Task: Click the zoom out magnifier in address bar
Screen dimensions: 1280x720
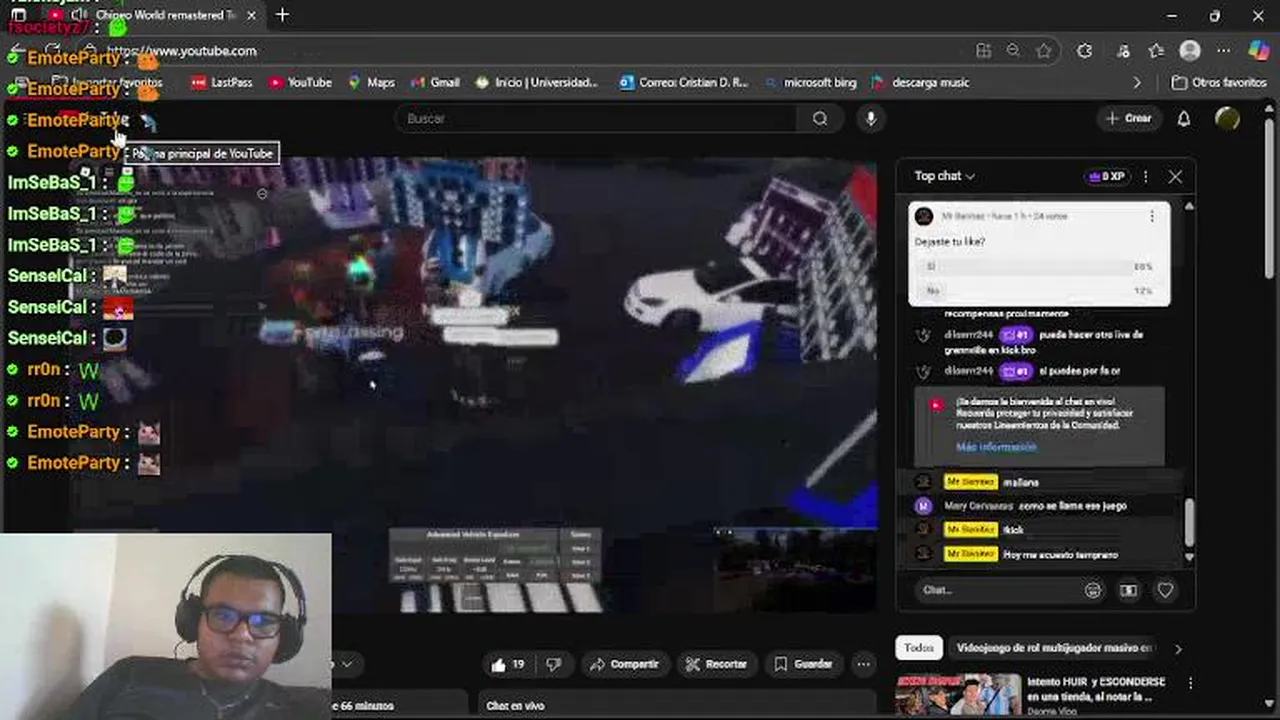Action: [x=1013, y=51]
